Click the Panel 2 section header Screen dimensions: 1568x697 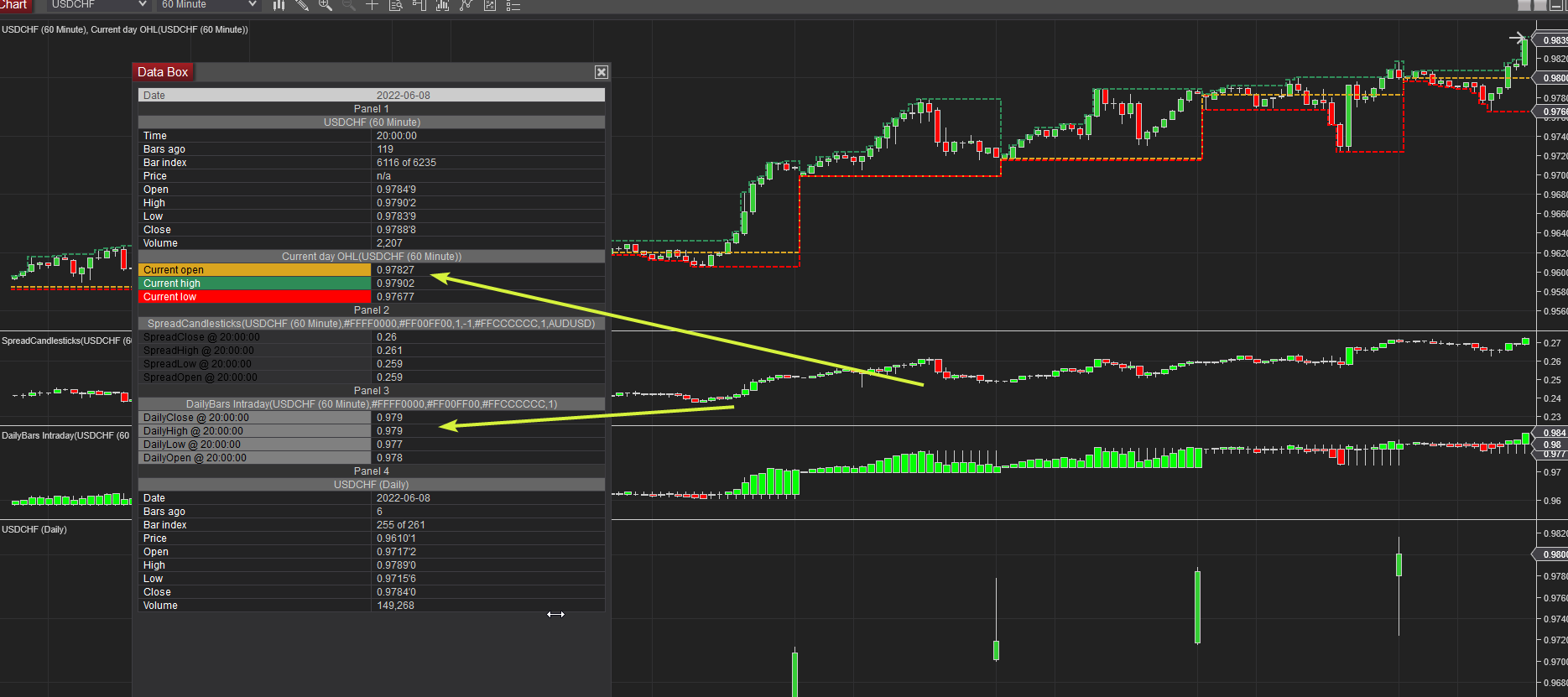point(372,309)
